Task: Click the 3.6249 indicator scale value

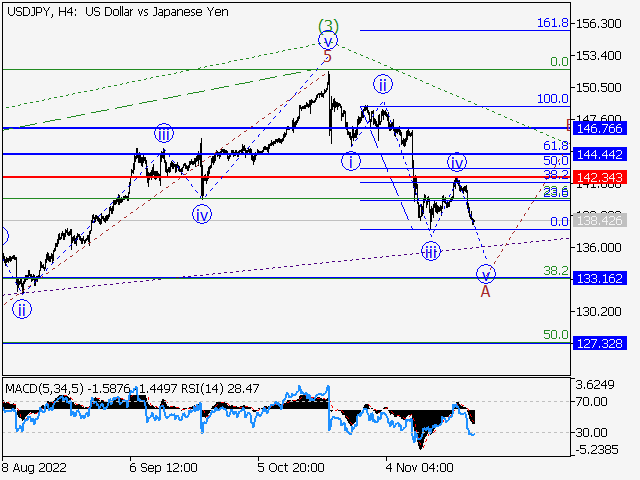Action: tap(595, 384)
